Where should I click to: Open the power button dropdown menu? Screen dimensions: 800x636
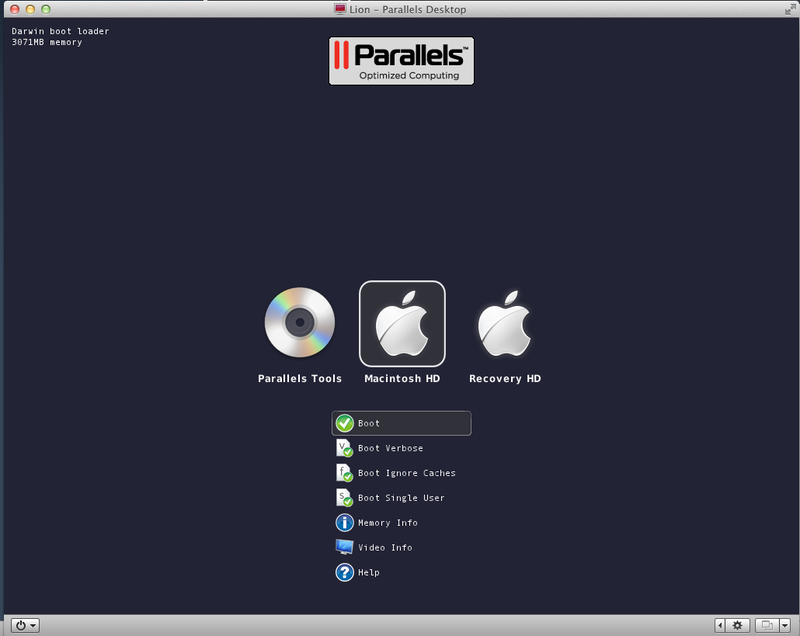tap(27, 625)
